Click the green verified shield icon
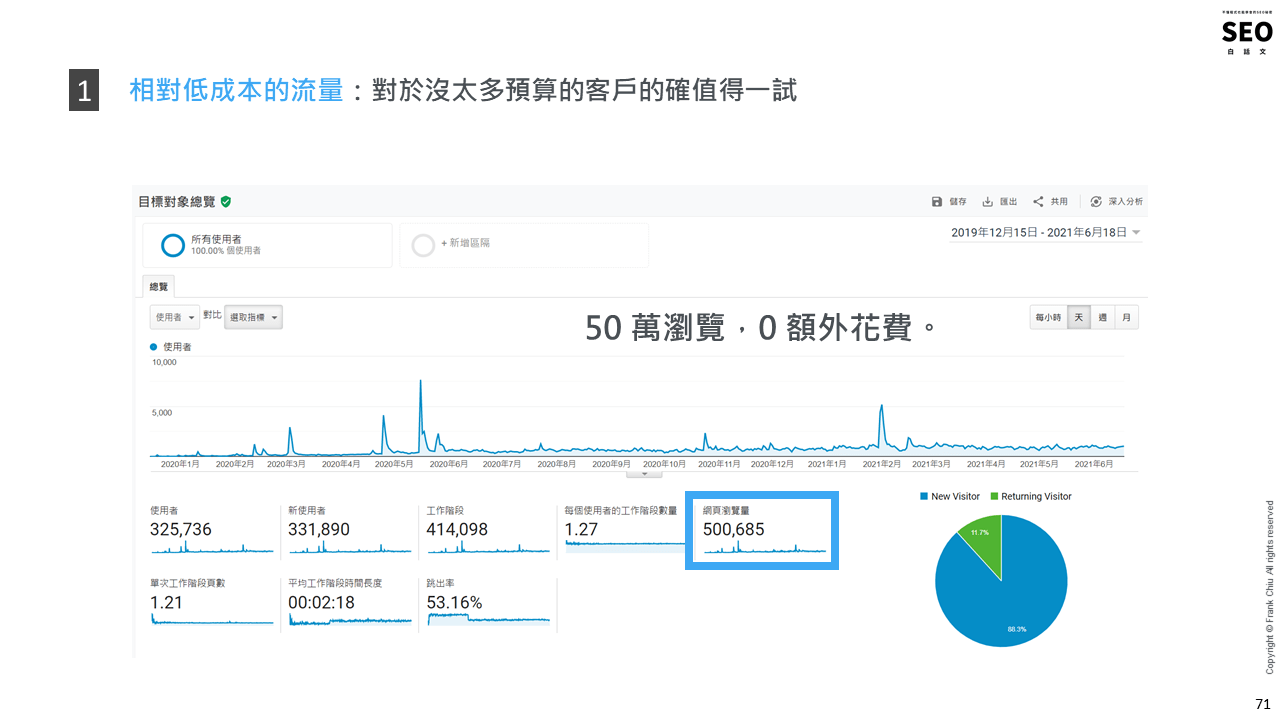 (x=226, y=202)
